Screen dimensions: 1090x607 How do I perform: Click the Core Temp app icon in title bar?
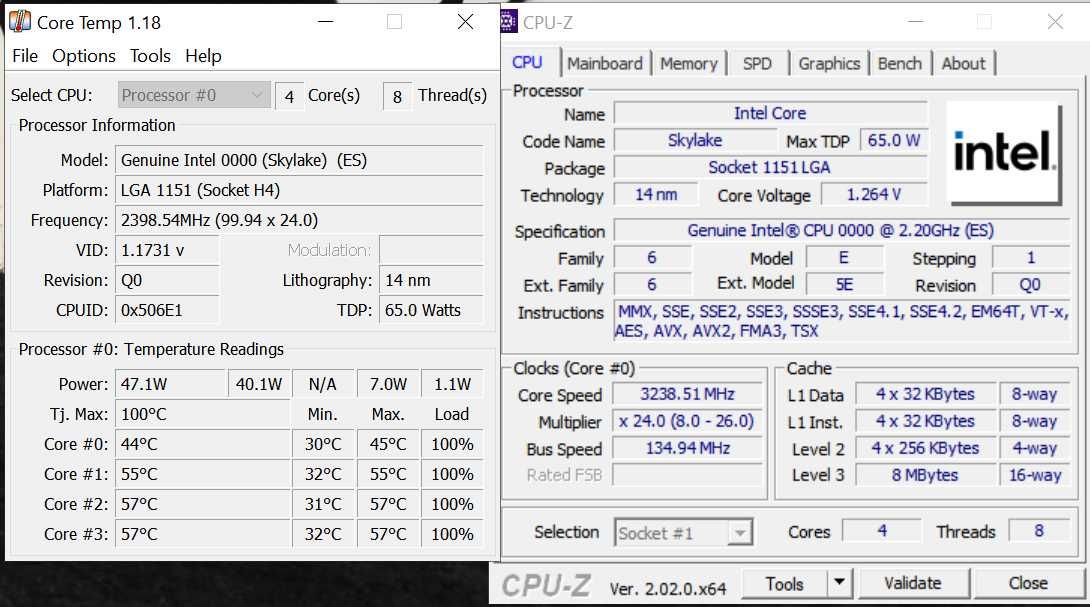click(x=19, y=22)
